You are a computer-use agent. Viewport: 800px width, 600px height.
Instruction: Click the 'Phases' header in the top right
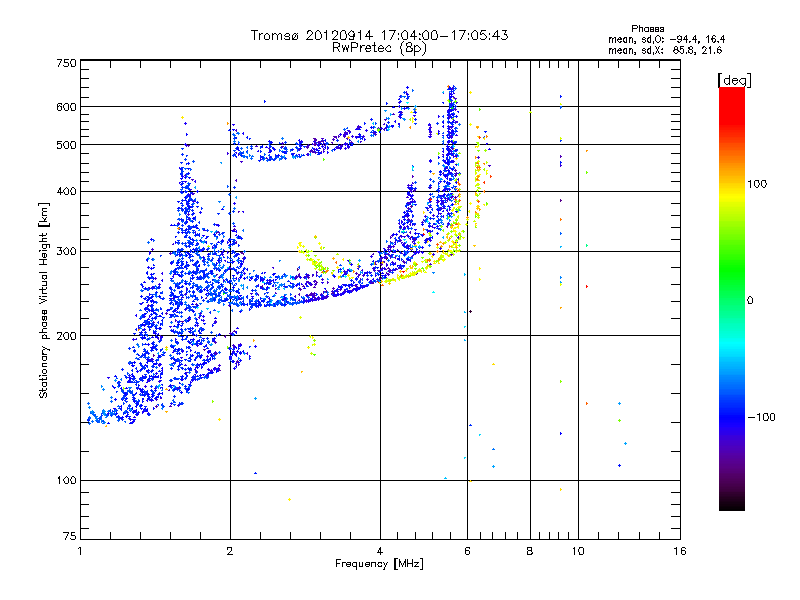tap(647, 29)
